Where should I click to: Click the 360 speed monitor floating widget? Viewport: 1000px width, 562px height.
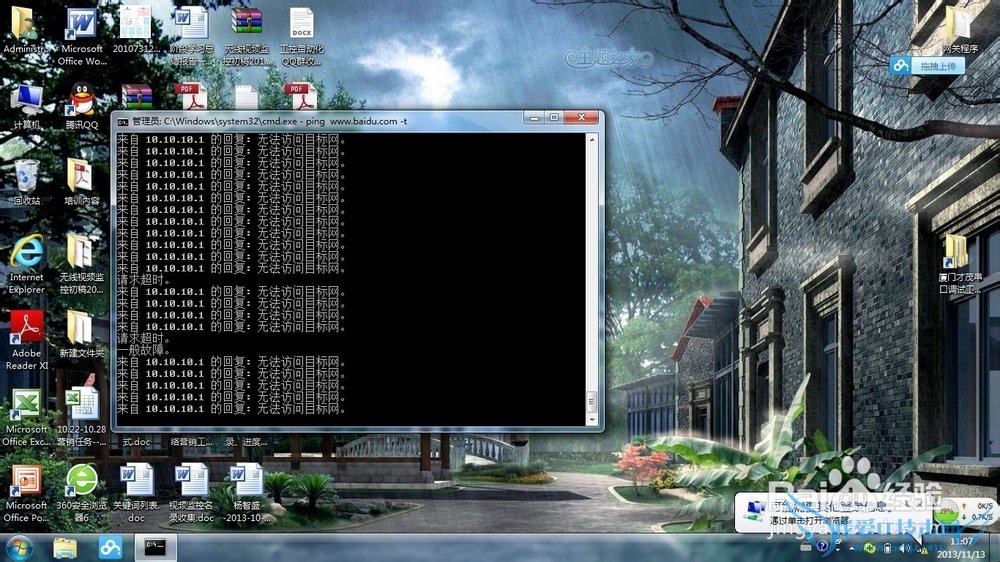coord(964,511)
